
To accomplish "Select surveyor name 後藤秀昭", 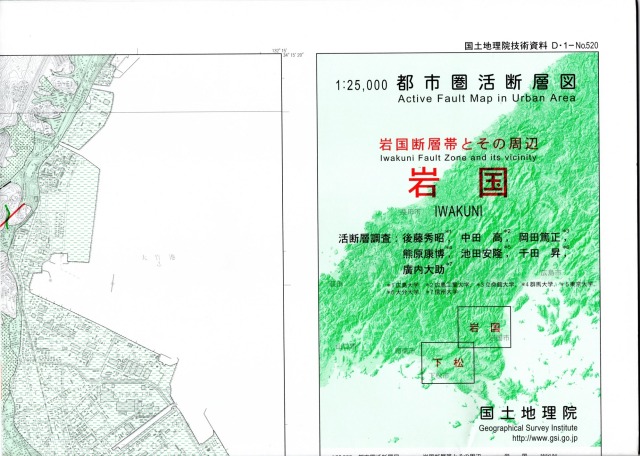I will click(x=423, y=238).
